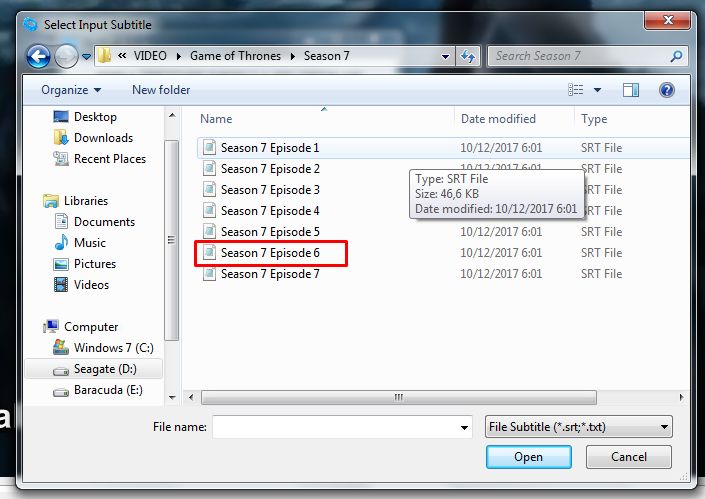Click the Cancel button

point(629,457)
